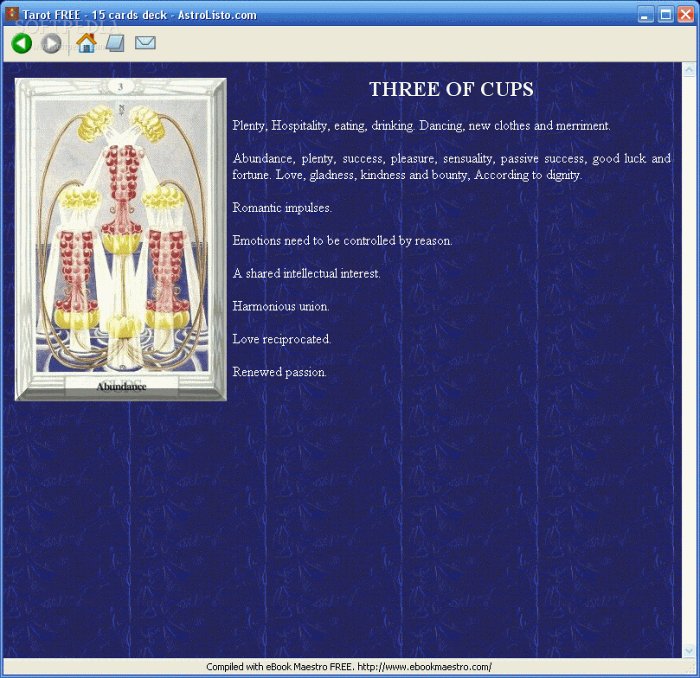The image size is (700, 678).
Task: Click the Three of Cups card image
Action: tap(121, 239)
